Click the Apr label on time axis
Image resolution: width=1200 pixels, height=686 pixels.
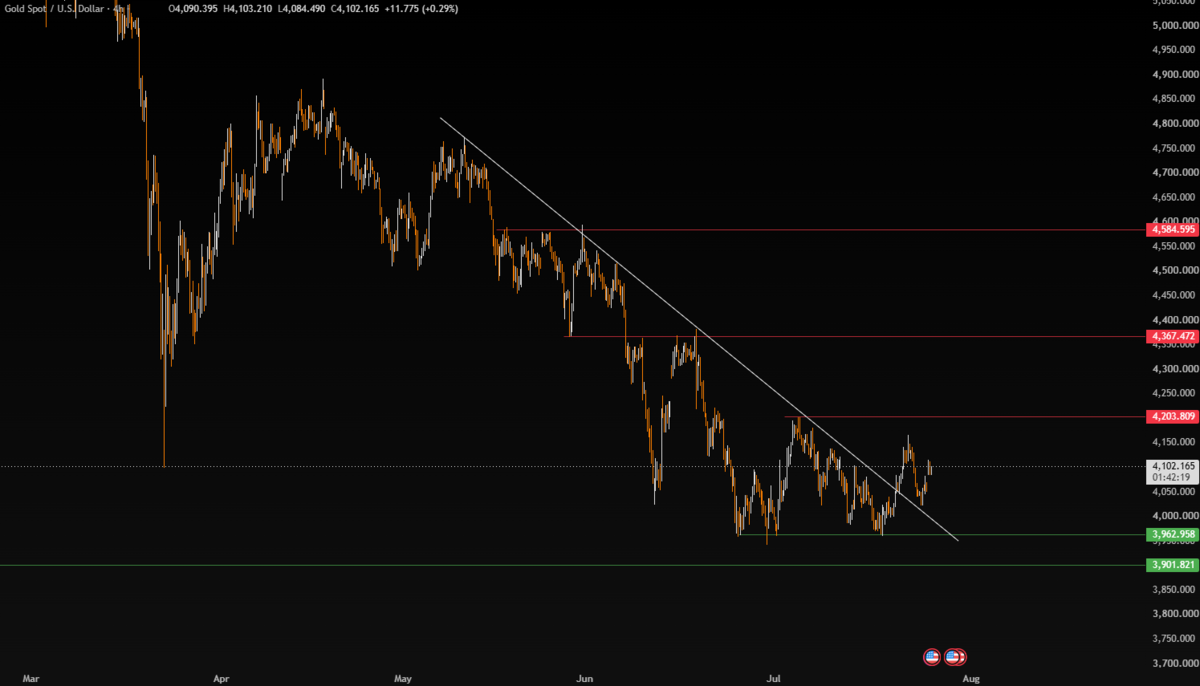tap(221, 679)
